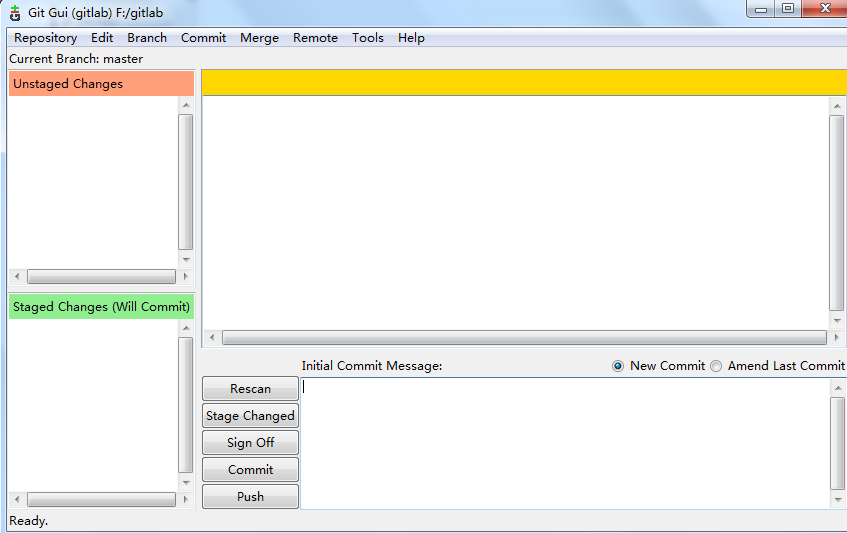Click the Rescan button
847x533 pixels.
click(250, 389)
